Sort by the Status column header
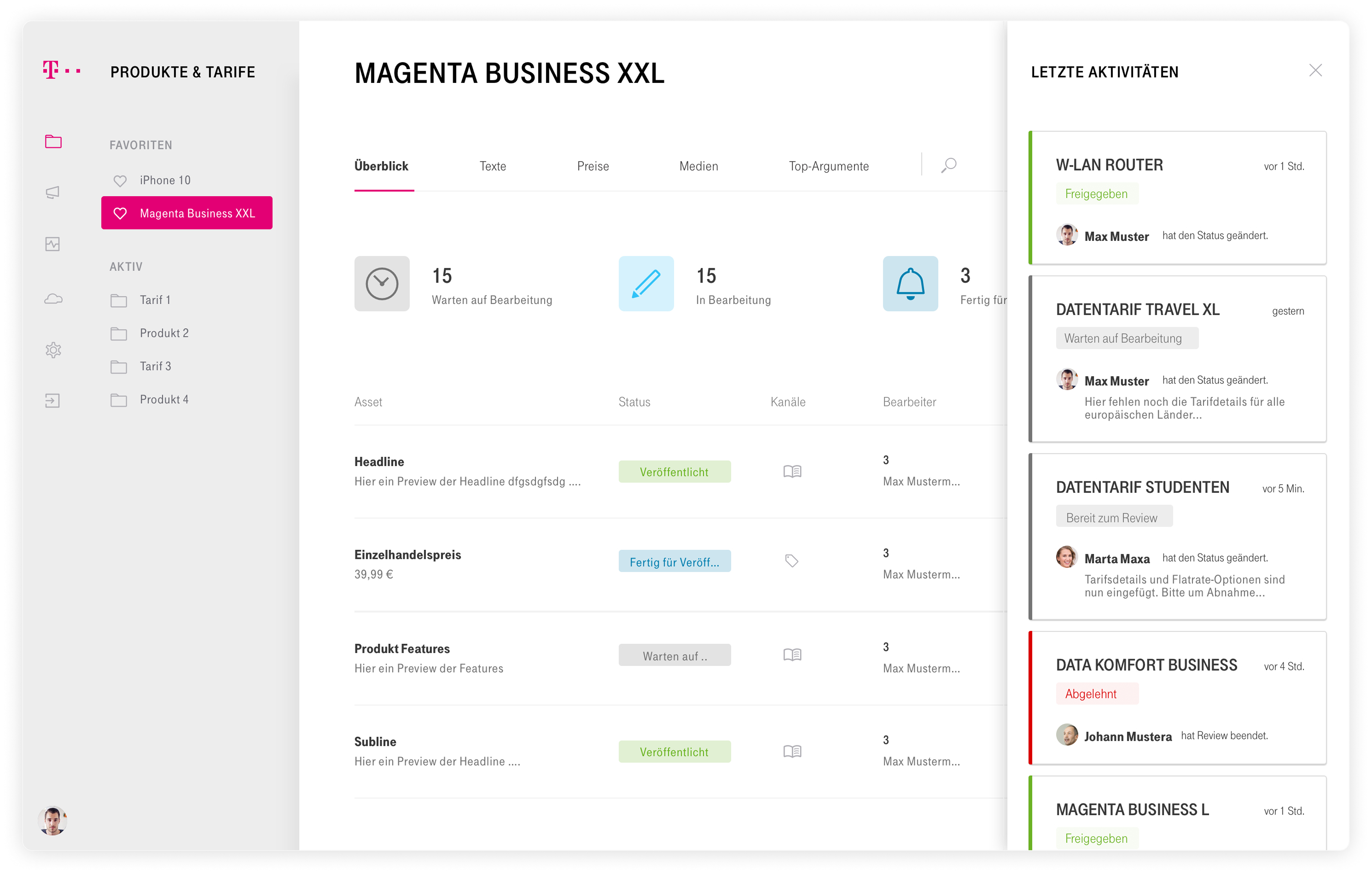The width and height of the screenshot is (1372, 875). tap(634, 402)
